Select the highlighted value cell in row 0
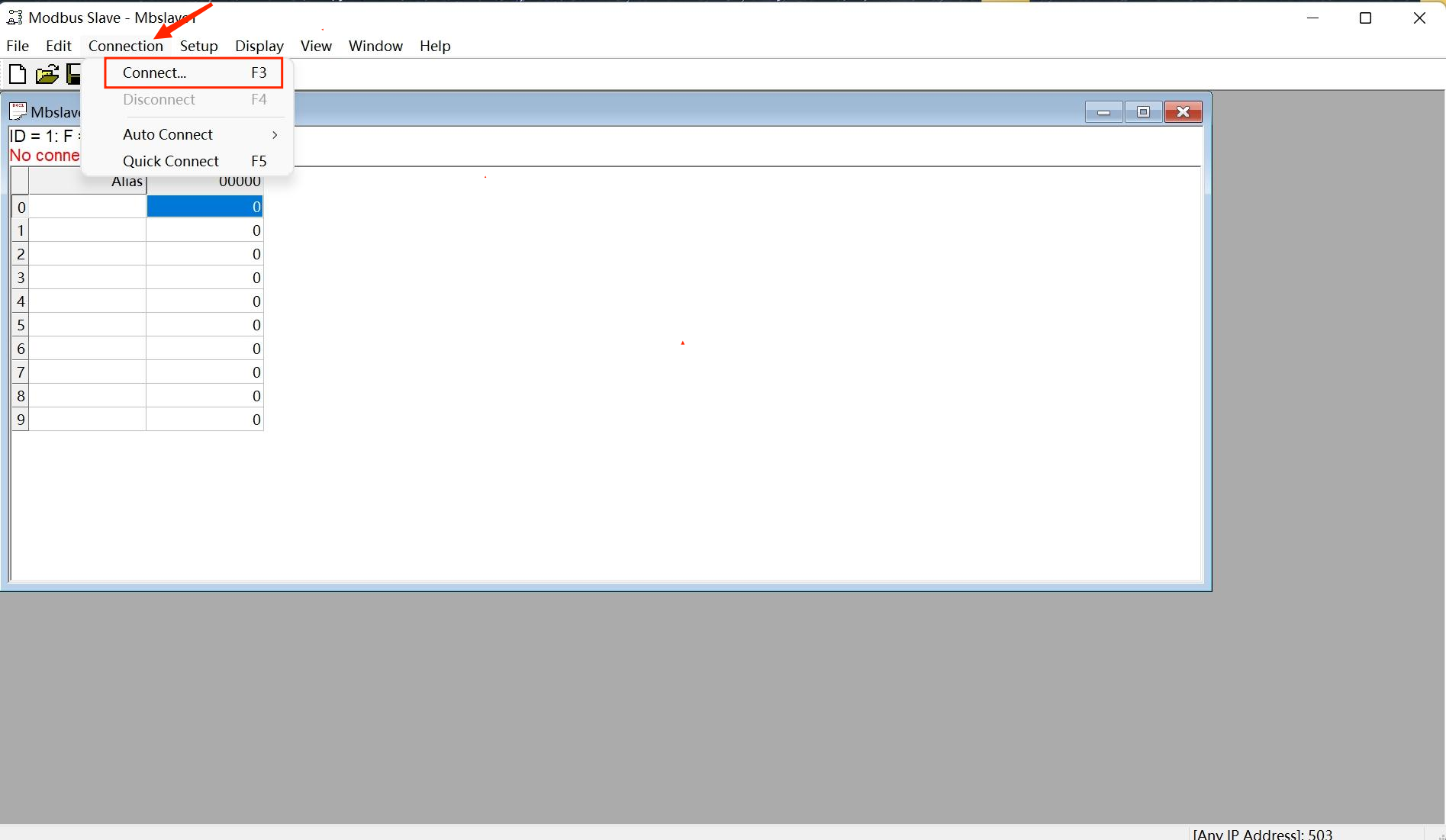 205,207
